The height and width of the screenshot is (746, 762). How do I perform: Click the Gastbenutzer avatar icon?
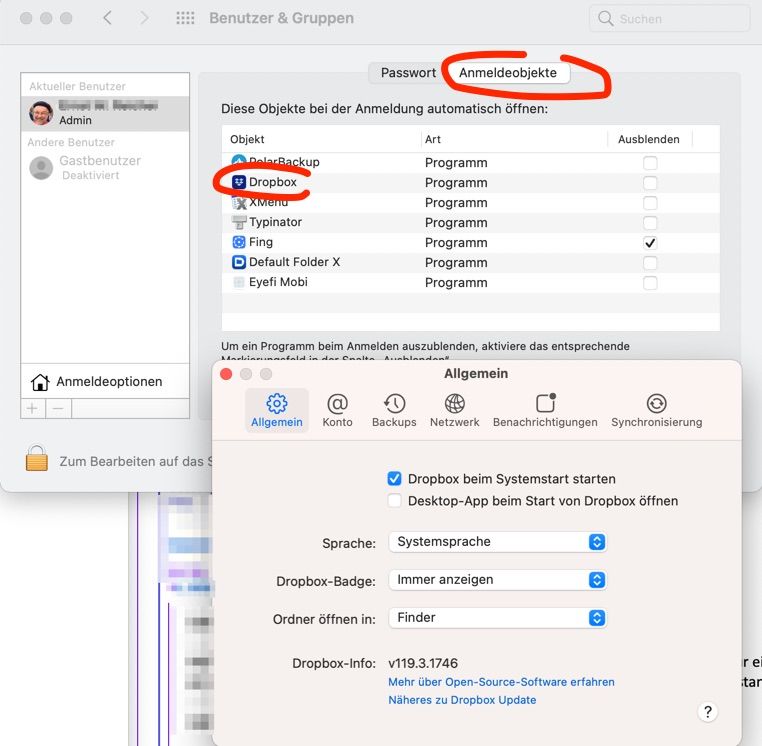(41, 168)
